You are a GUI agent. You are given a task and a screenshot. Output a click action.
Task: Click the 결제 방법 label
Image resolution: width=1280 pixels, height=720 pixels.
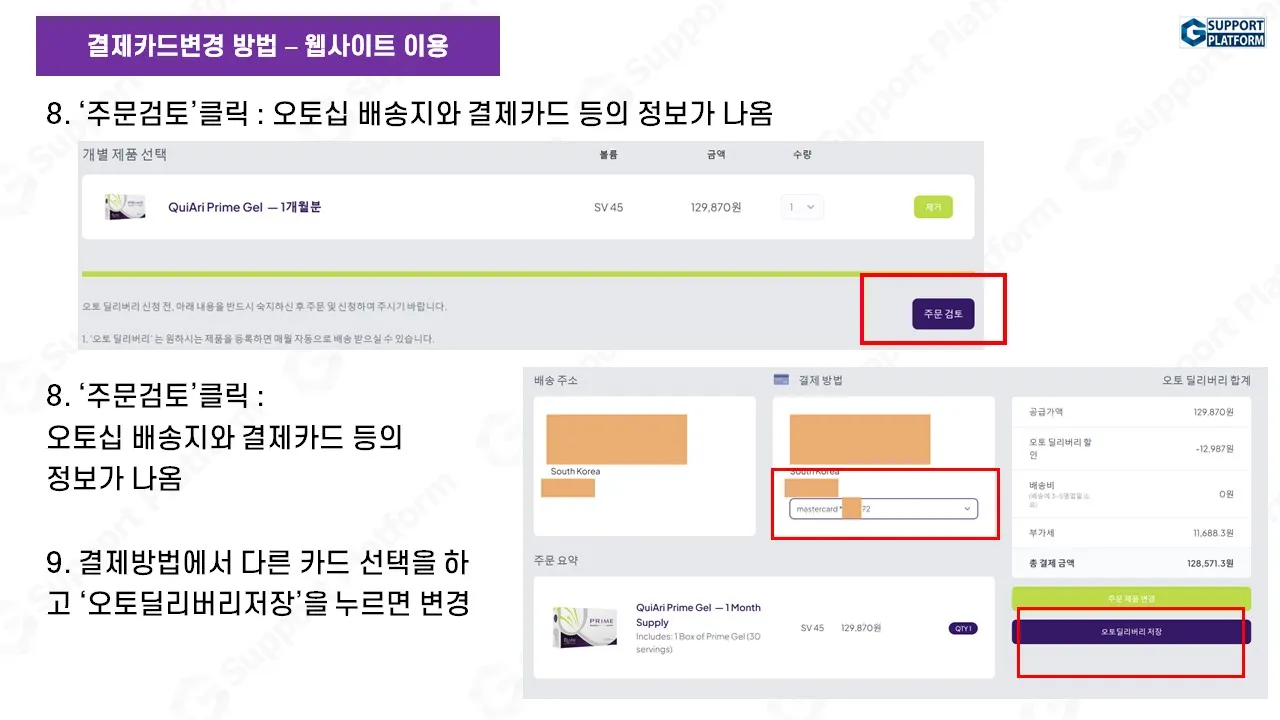(x=820, y=380)
